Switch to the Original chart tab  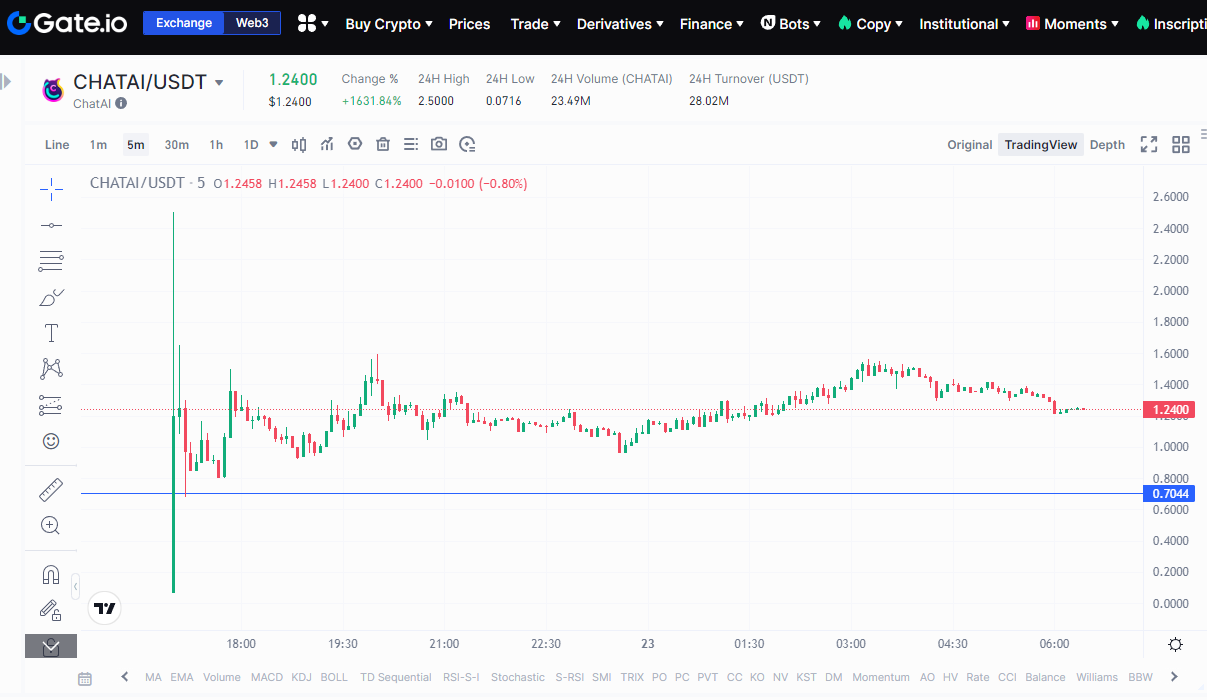[x=969, y=145]
